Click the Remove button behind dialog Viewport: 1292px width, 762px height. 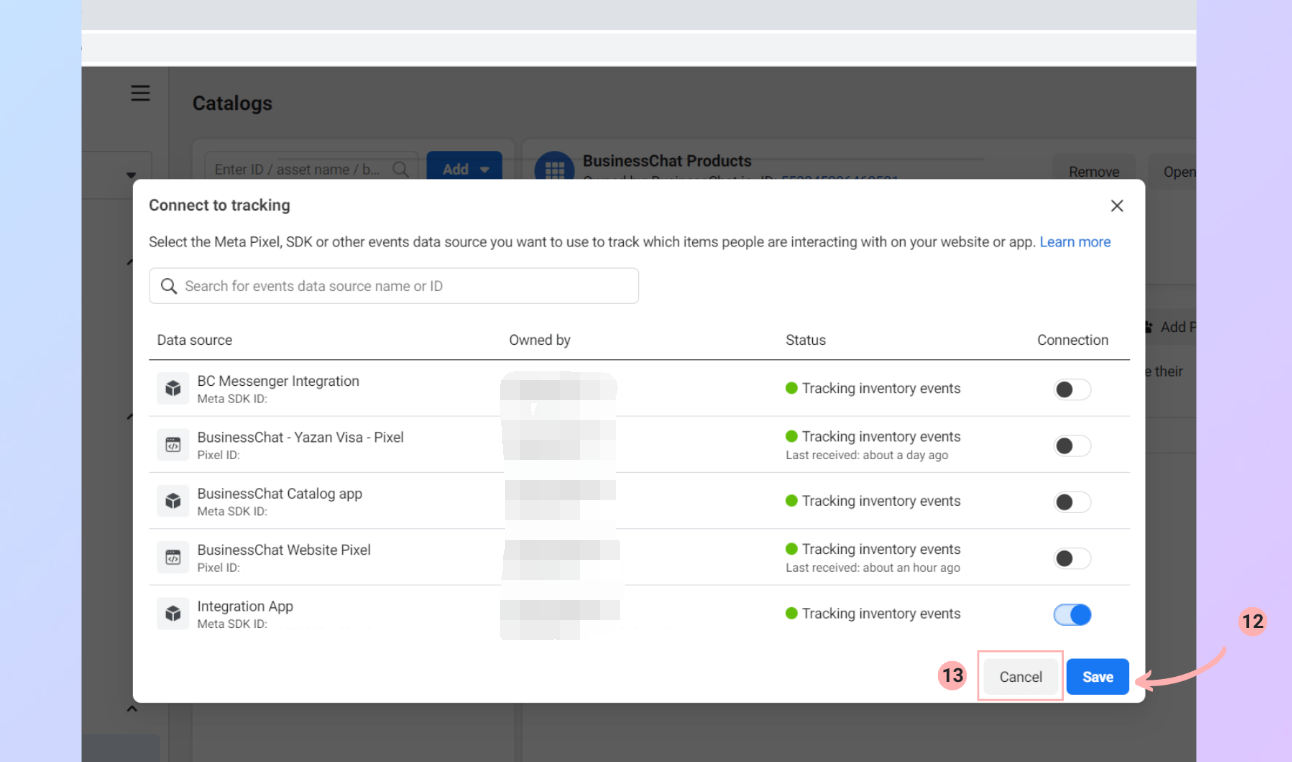click(x=1093, y=172)
